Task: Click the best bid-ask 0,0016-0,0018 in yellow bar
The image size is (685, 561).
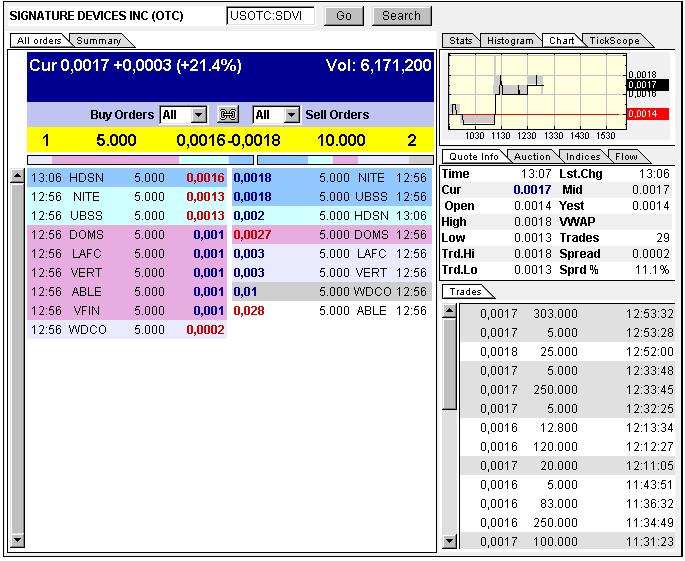Action: point(228,140)
